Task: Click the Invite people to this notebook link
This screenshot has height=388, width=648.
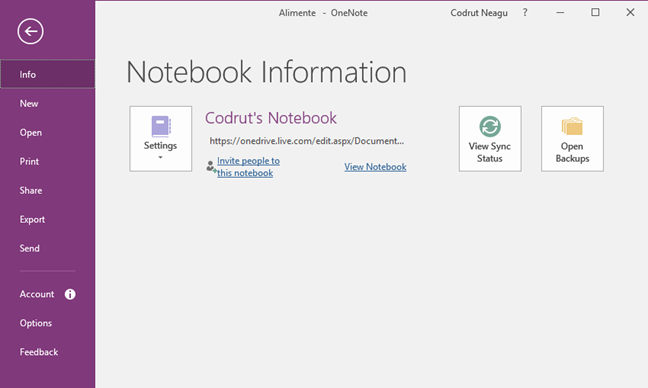Action: click(248, 167)
